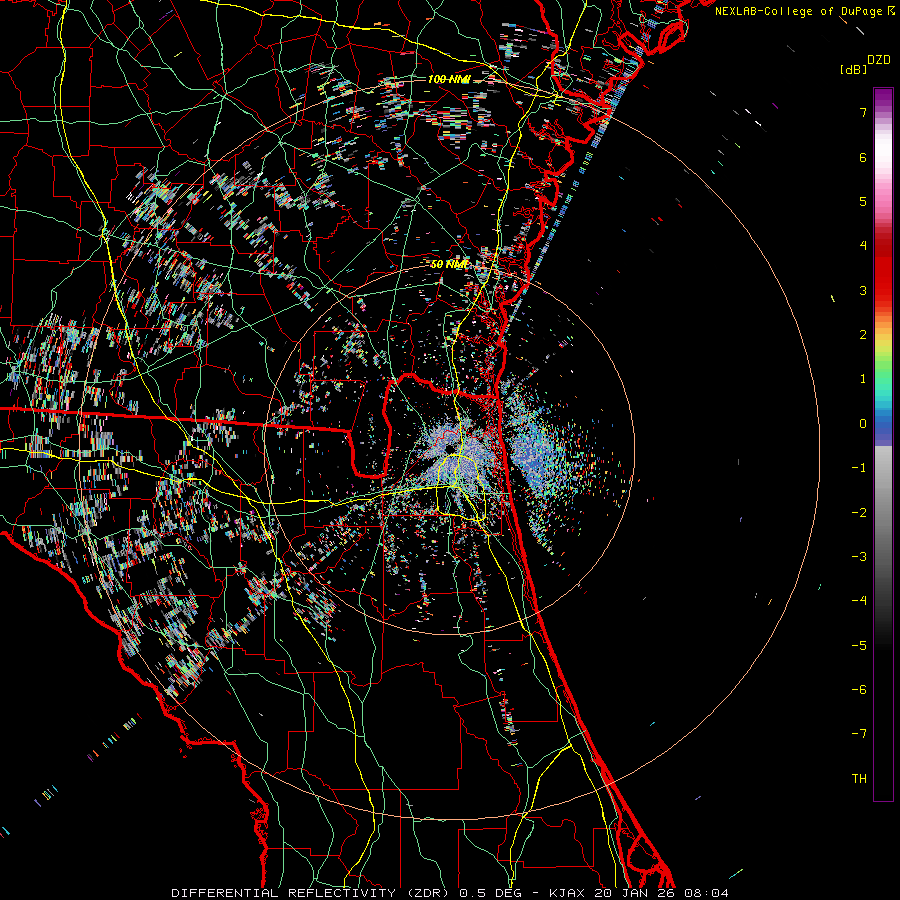
Task: Click the -5 value on the color scale
Action: 859,646
